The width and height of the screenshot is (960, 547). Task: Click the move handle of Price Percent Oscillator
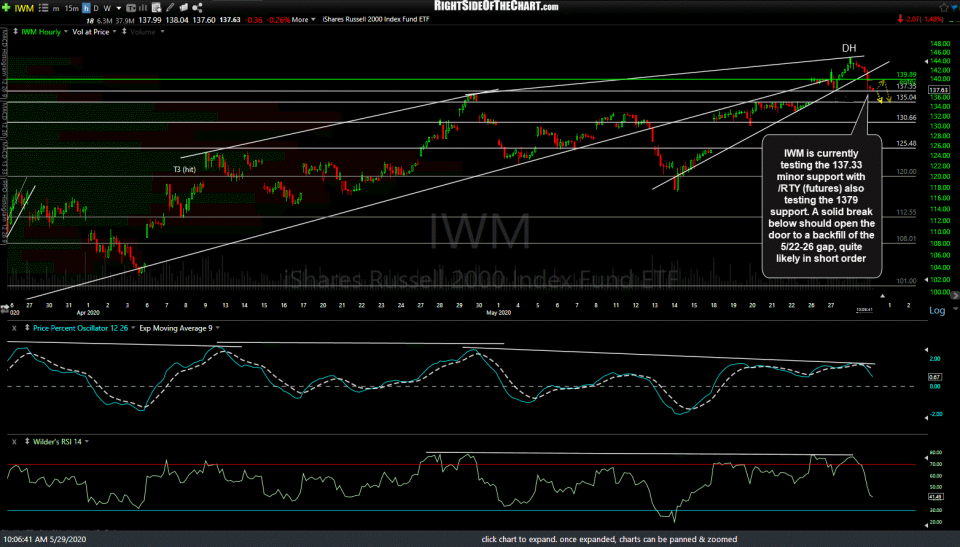pos(27,328)
